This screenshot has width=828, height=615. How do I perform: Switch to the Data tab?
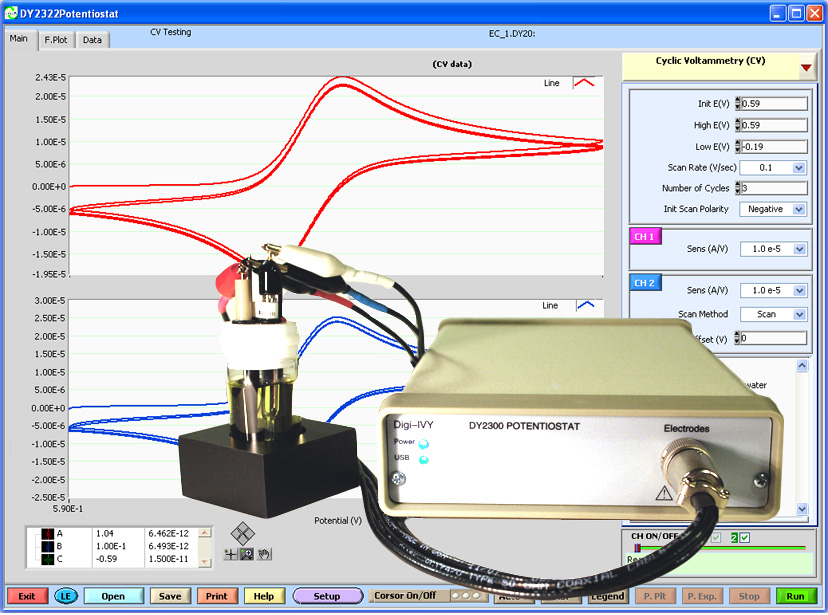(x=92, y=40)
